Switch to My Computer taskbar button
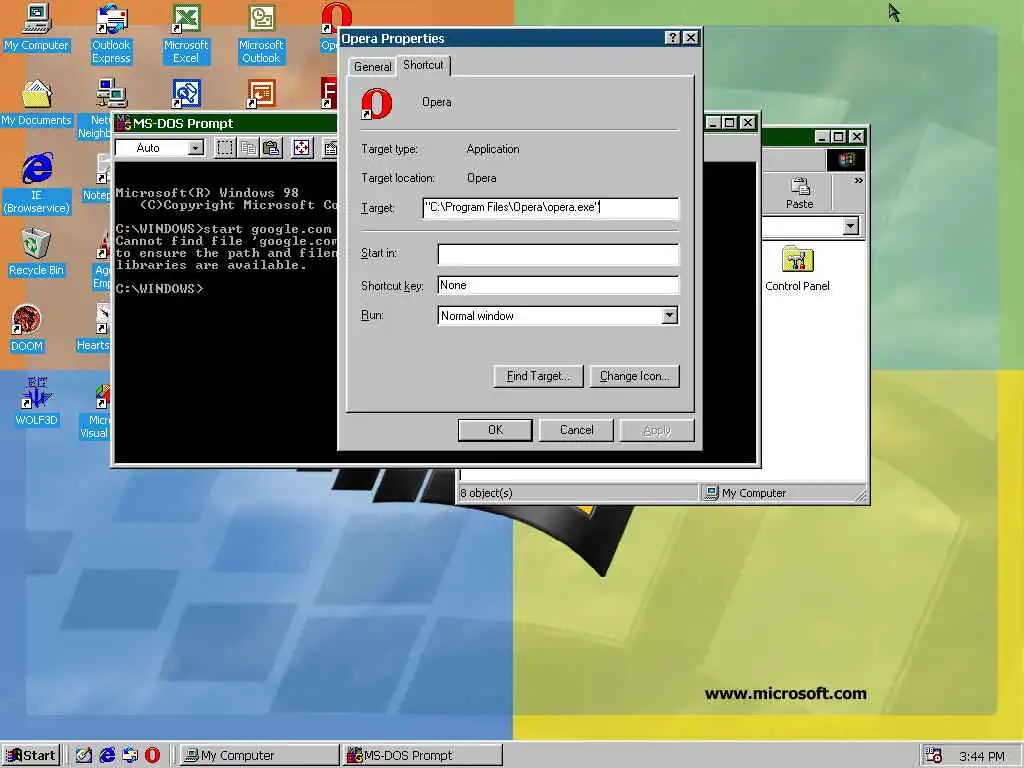Screen dimensions: 1024x768 pyautogui.click(x=259, y=755)
